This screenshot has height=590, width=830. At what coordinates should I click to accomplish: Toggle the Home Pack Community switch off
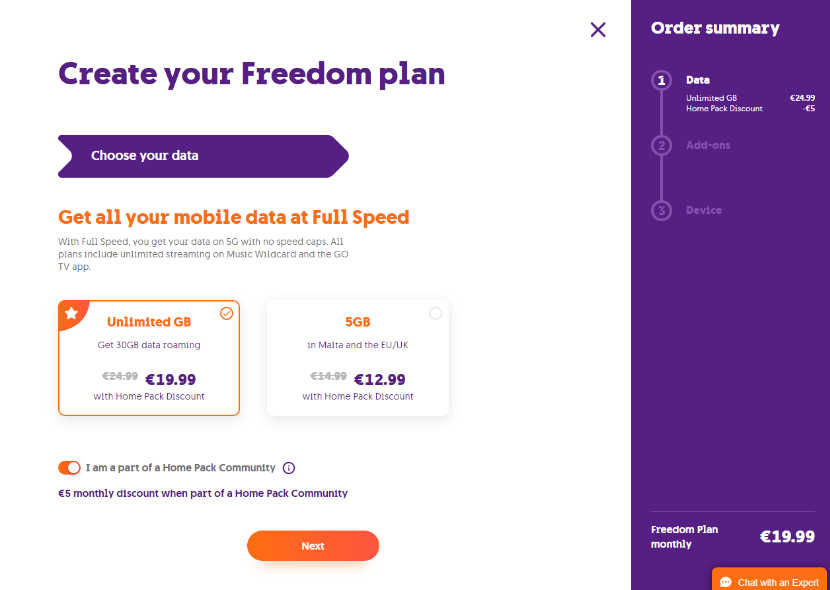coord(69,468)
